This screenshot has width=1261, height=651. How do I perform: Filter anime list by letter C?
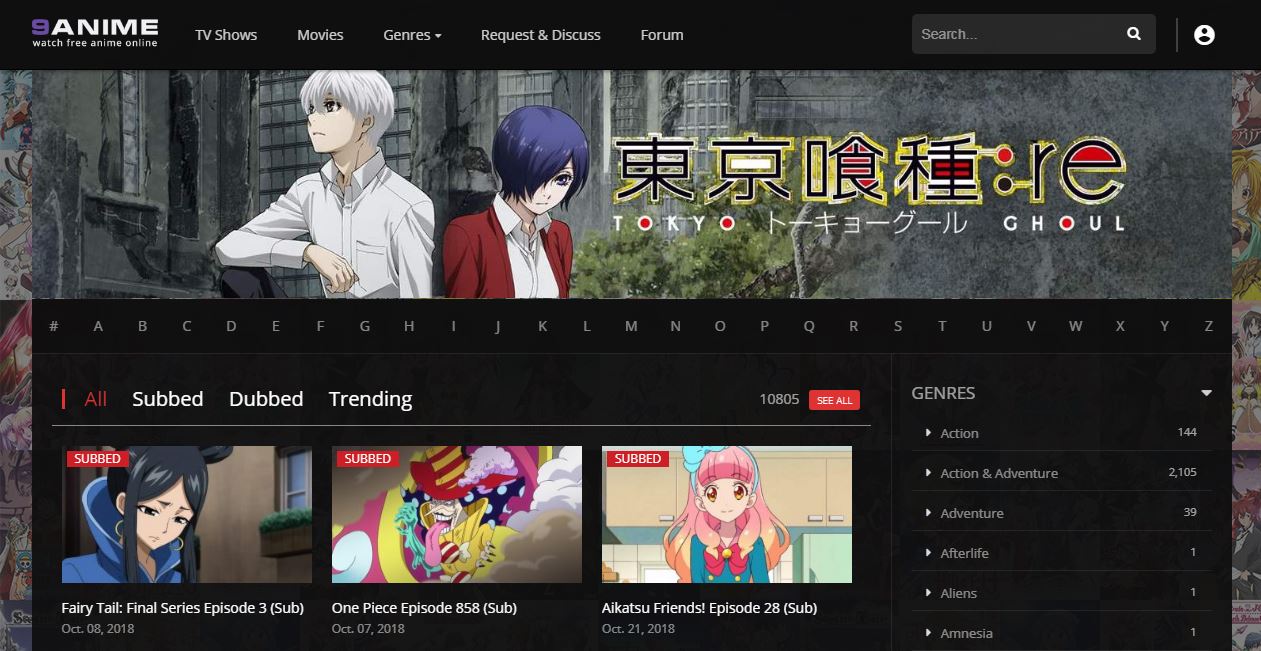click(187, 326)
